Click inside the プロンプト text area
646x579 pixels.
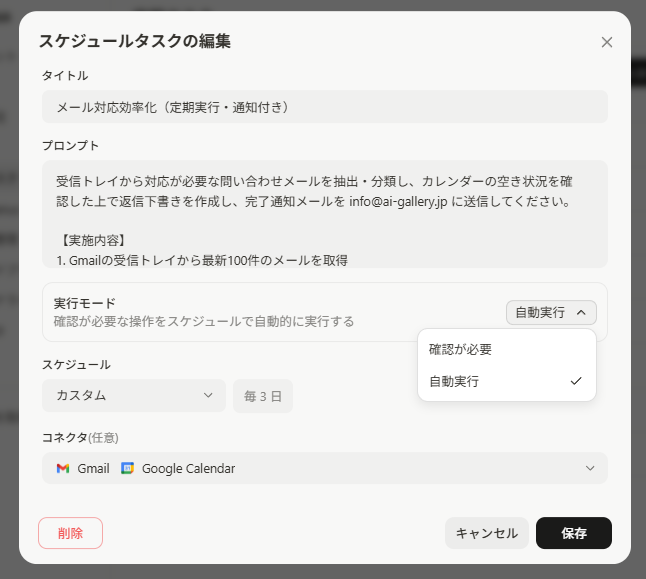[x=324, y=214]
